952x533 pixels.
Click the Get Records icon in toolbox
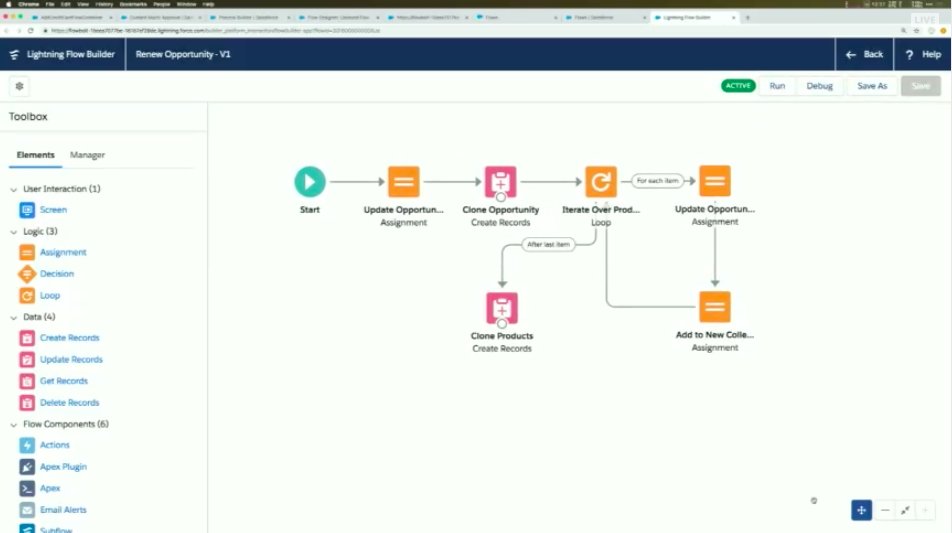click(27, 381)
